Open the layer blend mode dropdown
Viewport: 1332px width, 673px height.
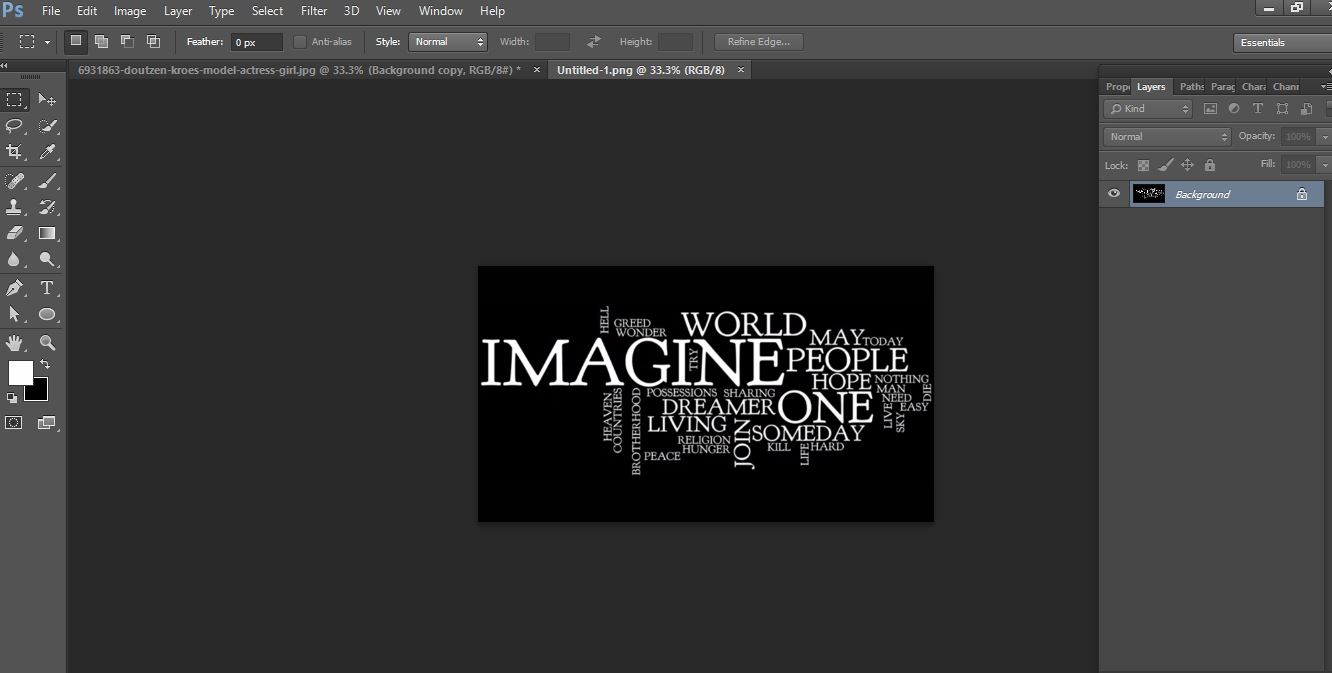(x=1165, y=136)
